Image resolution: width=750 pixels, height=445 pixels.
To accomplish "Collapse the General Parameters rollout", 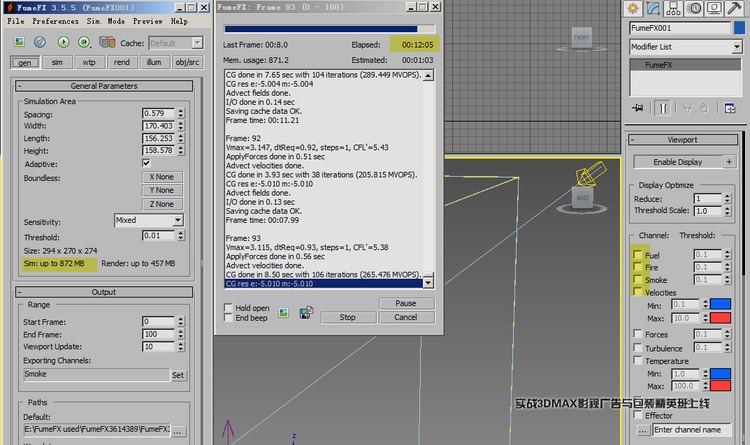I will (104, 86).
